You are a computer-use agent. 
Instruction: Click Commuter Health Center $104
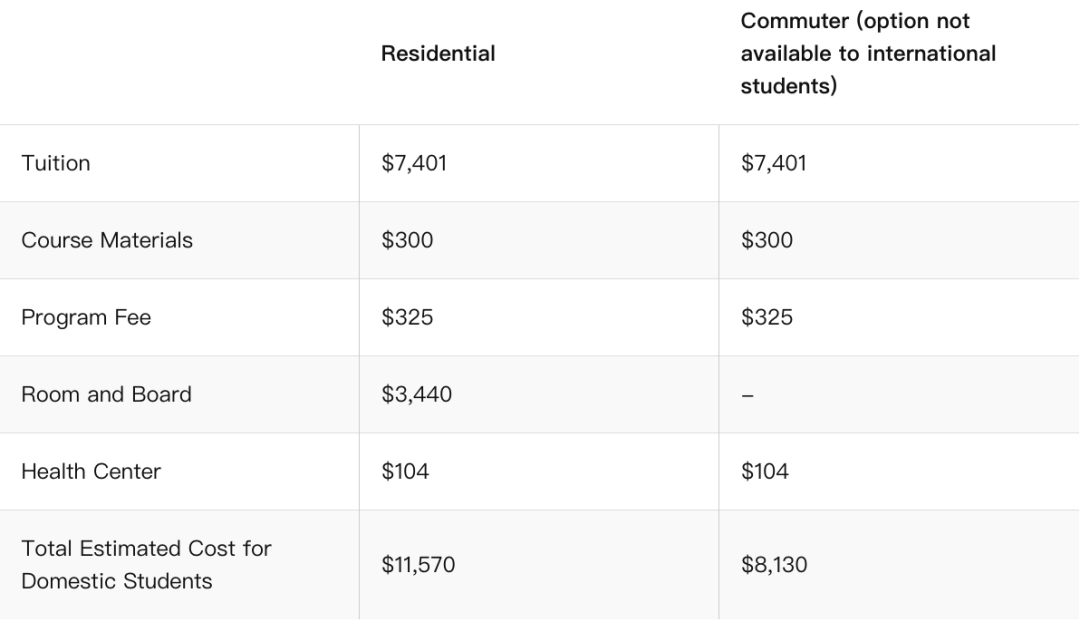tap(764, 471)
